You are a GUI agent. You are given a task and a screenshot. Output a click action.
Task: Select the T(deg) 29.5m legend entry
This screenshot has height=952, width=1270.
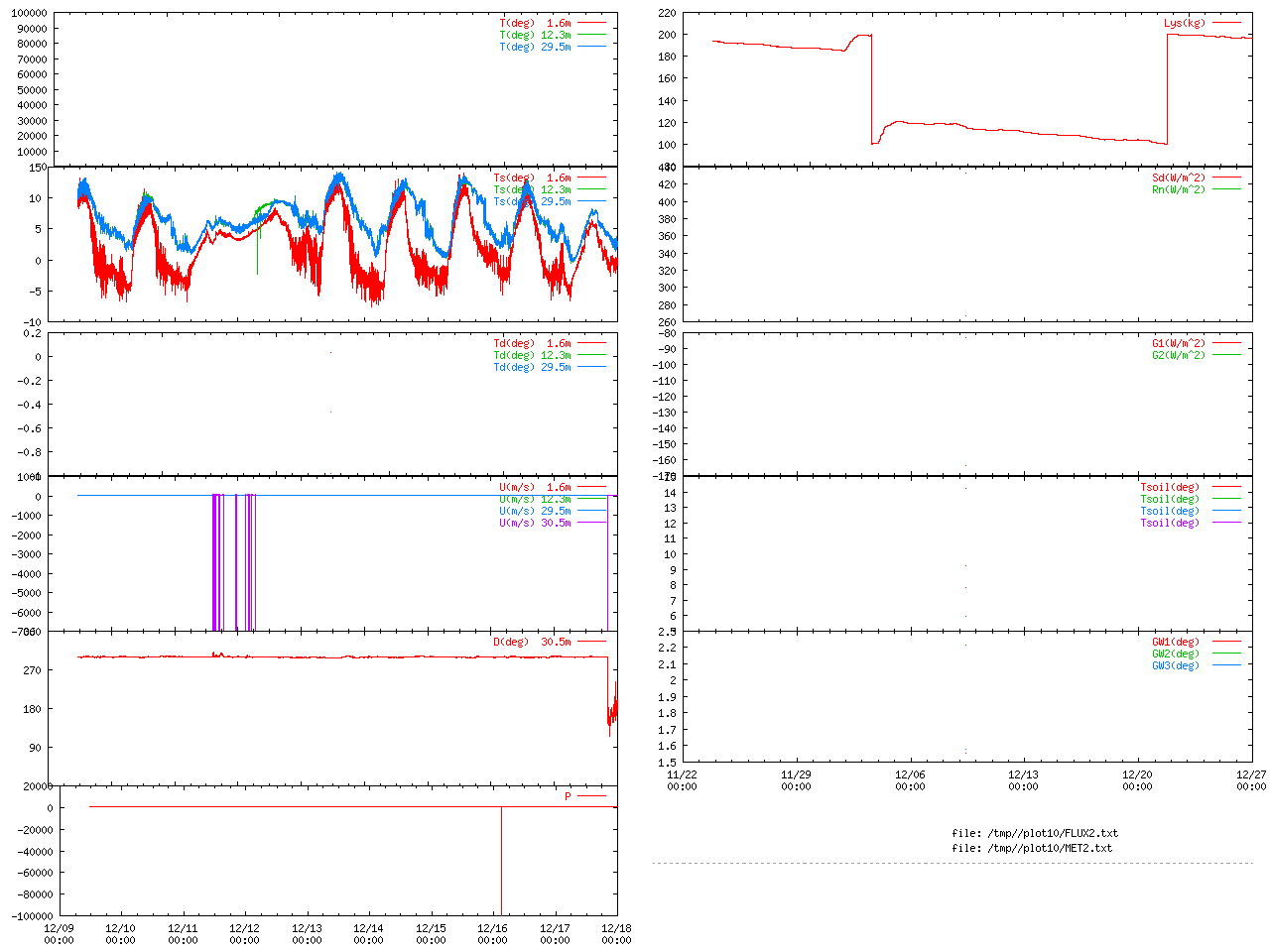click(535, 47)
